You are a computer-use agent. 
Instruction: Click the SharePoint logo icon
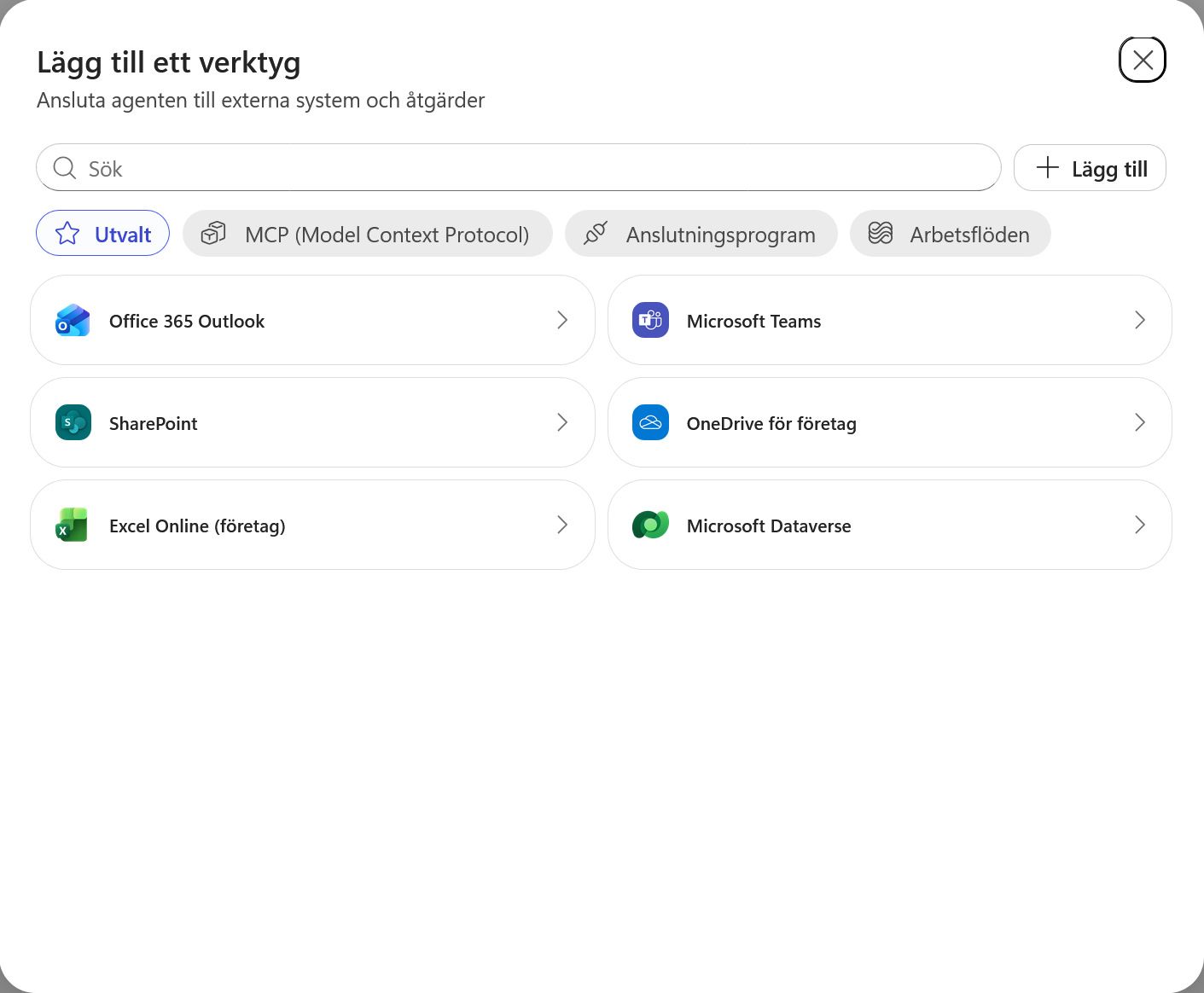73,423
